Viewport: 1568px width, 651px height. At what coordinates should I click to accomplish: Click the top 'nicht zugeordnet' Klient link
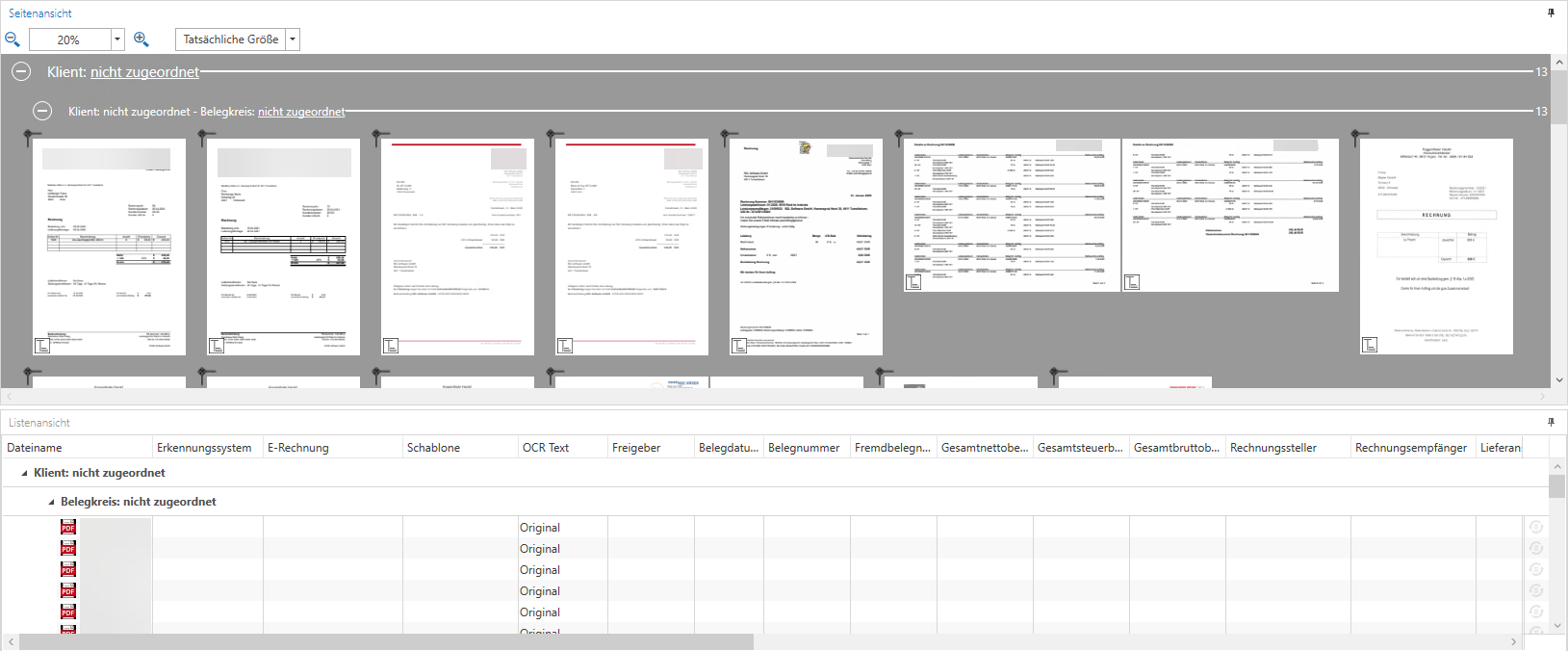(x=144, y=72)
